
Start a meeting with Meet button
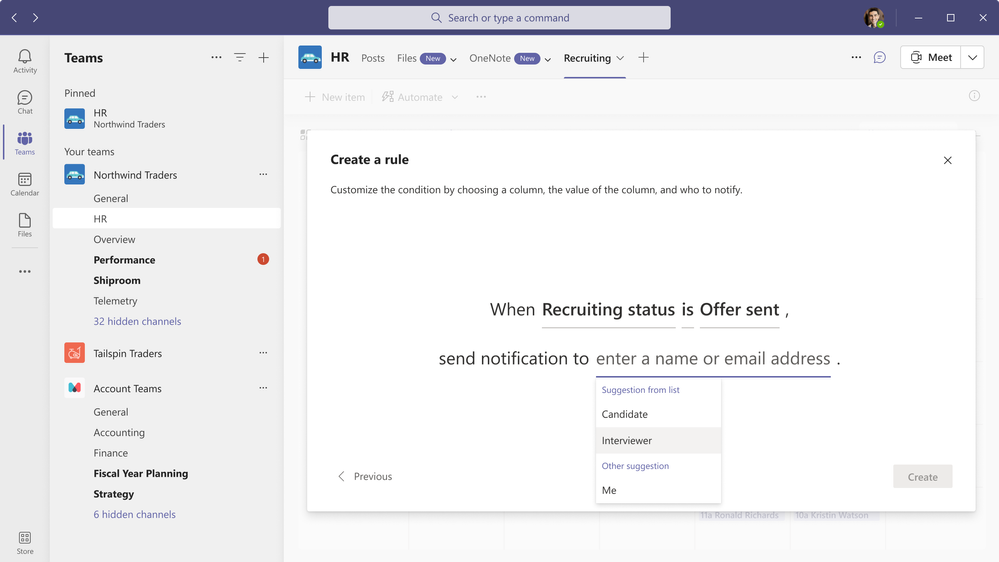(931, 57)
